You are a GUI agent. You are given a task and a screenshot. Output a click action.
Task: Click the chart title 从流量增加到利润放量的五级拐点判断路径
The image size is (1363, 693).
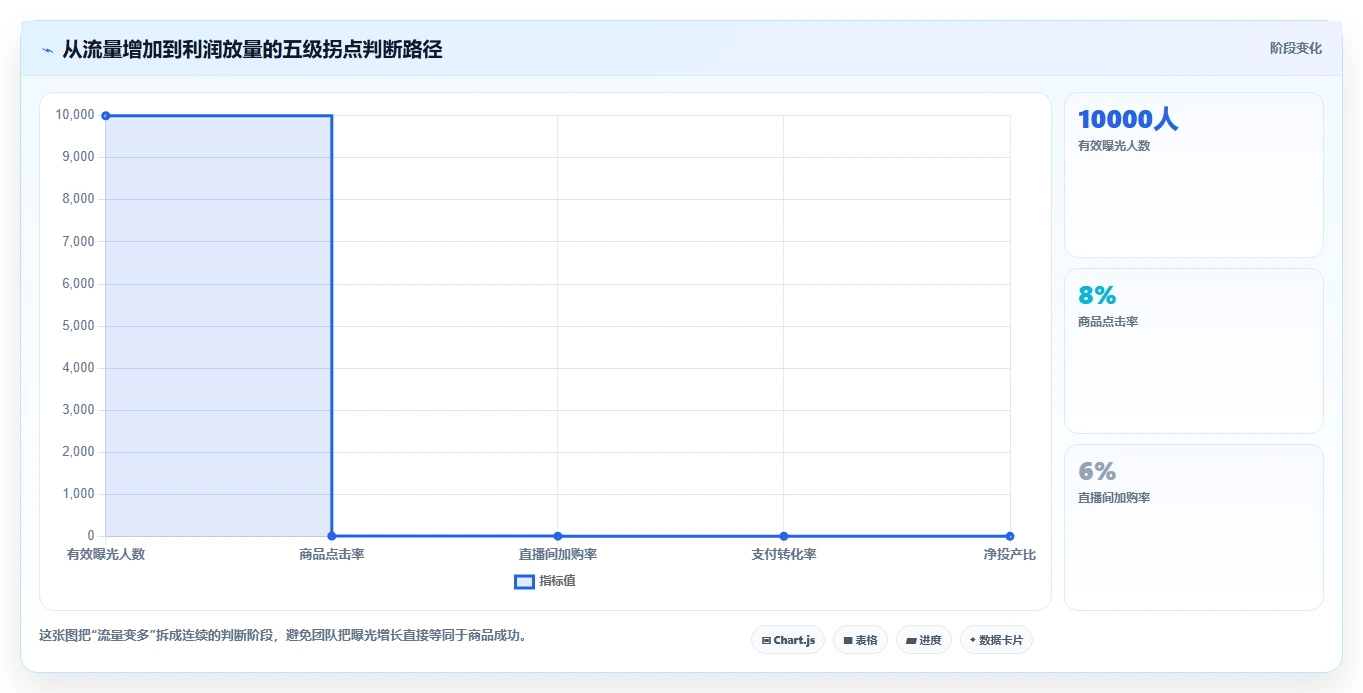point(252,49)
